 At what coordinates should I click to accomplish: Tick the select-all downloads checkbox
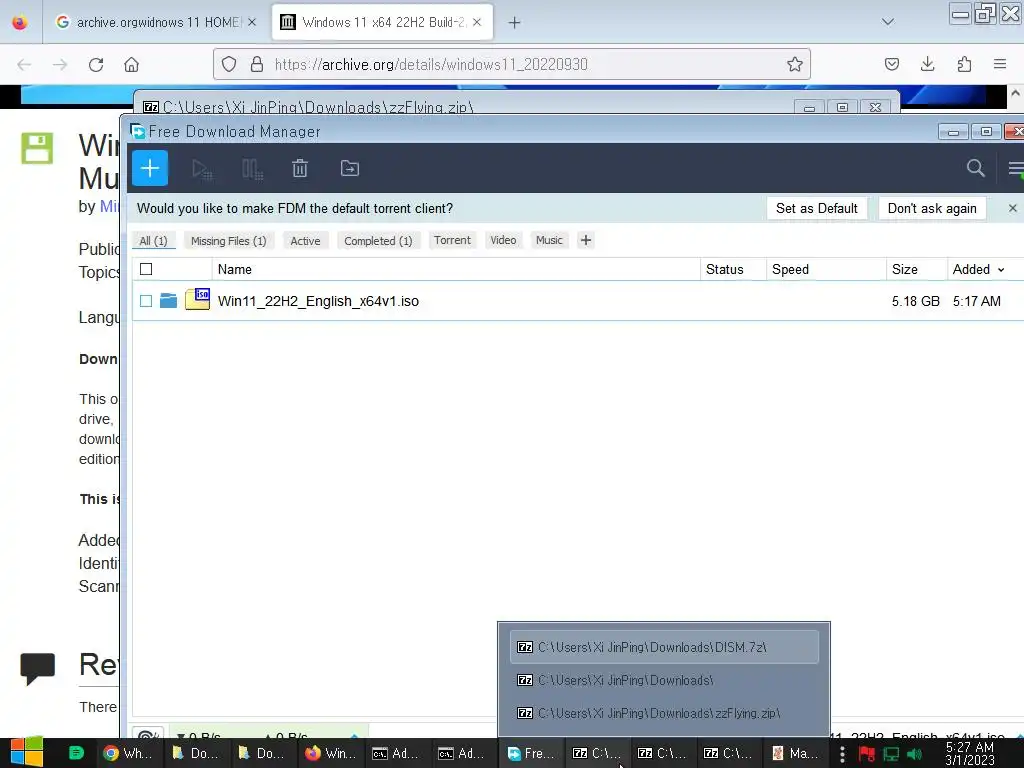coord(146,269)
